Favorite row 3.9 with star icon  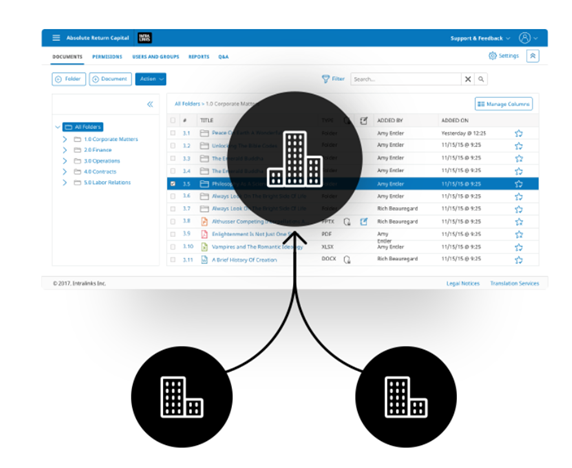pos(518,235)
